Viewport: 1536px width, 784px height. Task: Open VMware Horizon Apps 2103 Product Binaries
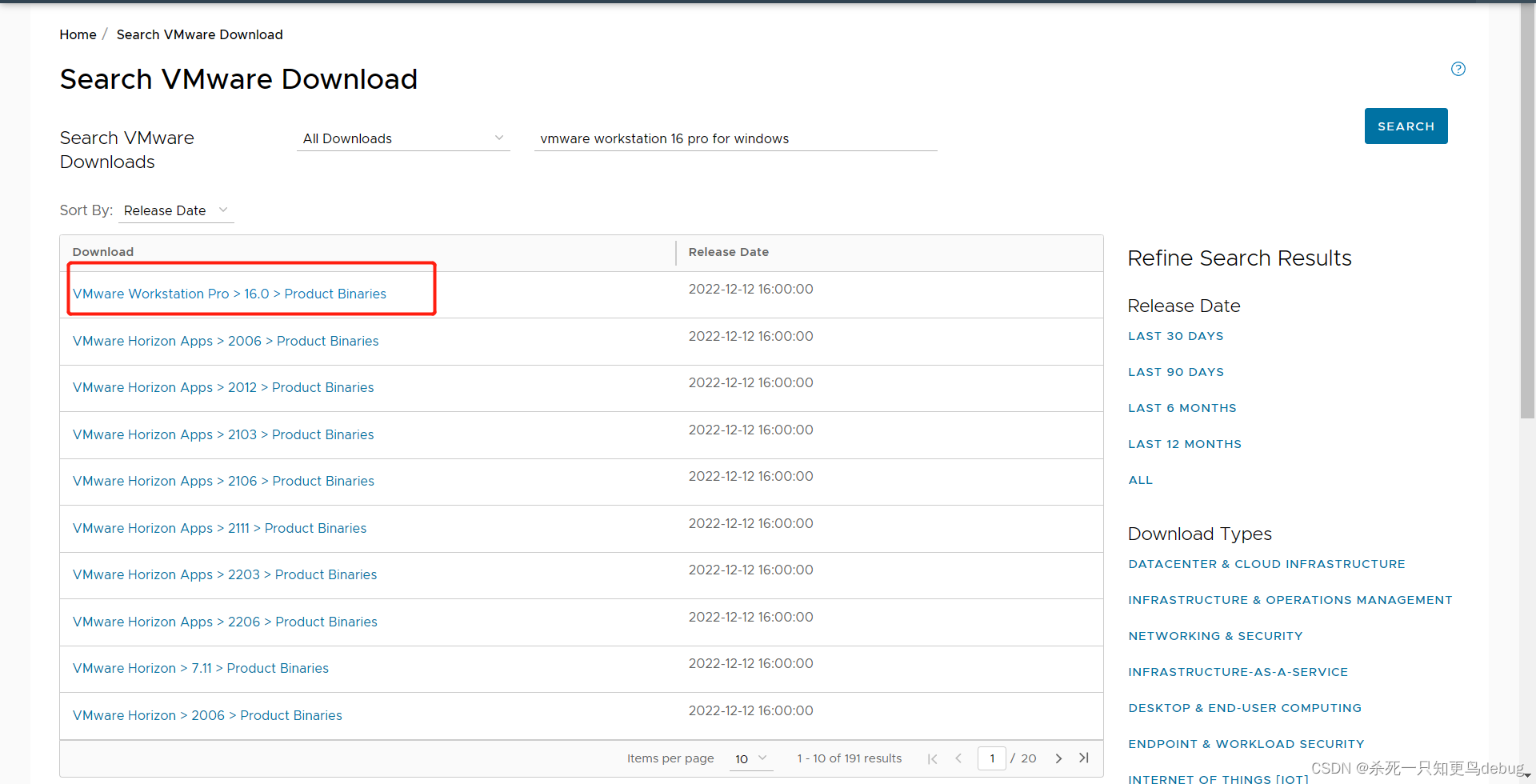point(223,434)
